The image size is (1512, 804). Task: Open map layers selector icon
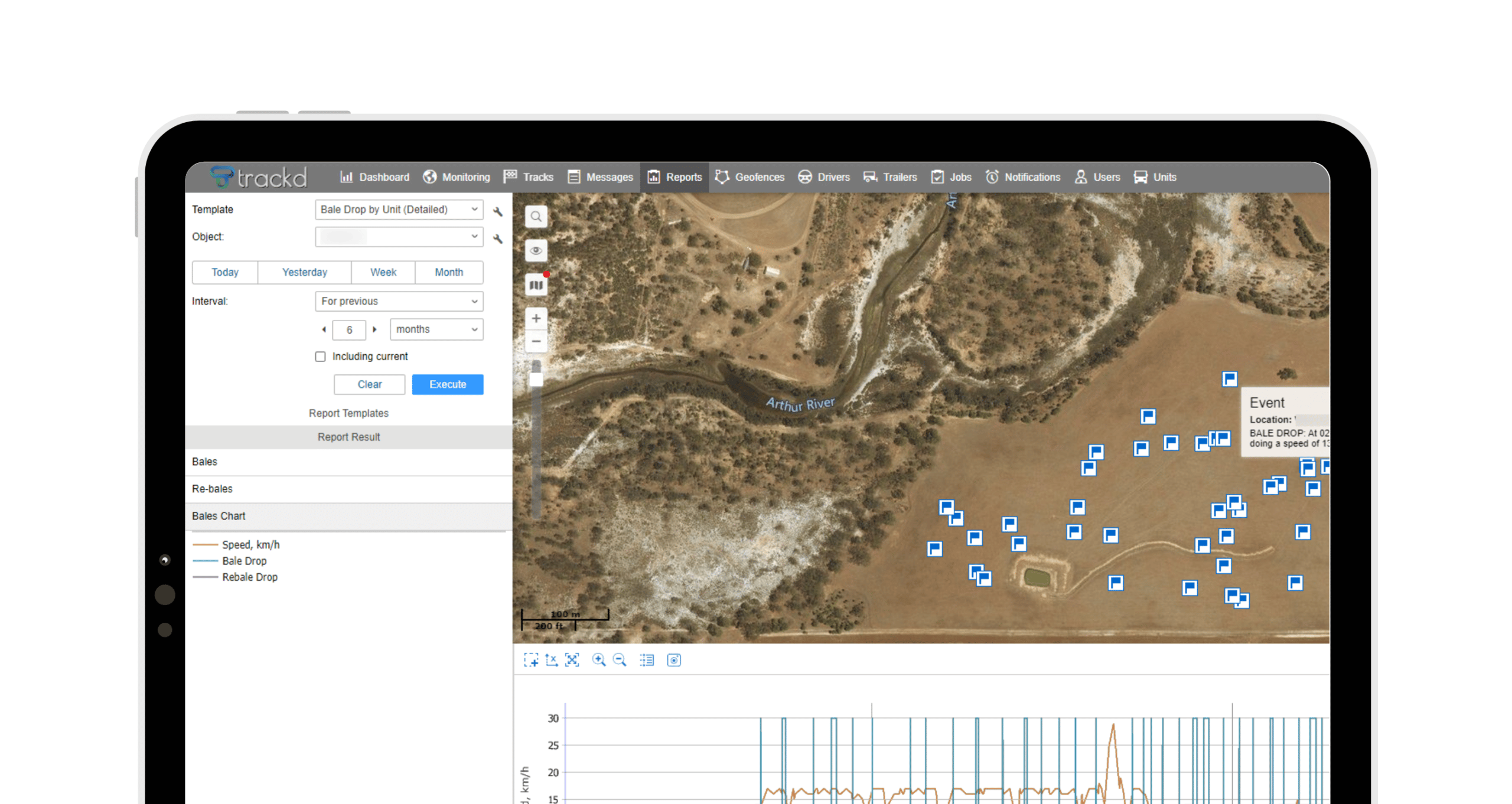[536, 286]
